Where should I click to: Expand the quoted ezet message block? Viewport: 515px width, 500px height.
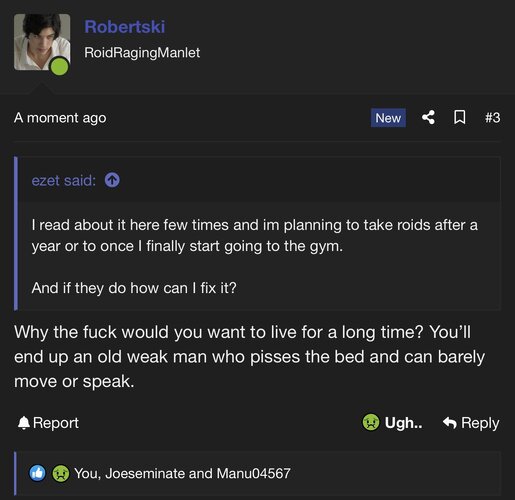click(257, 233)
